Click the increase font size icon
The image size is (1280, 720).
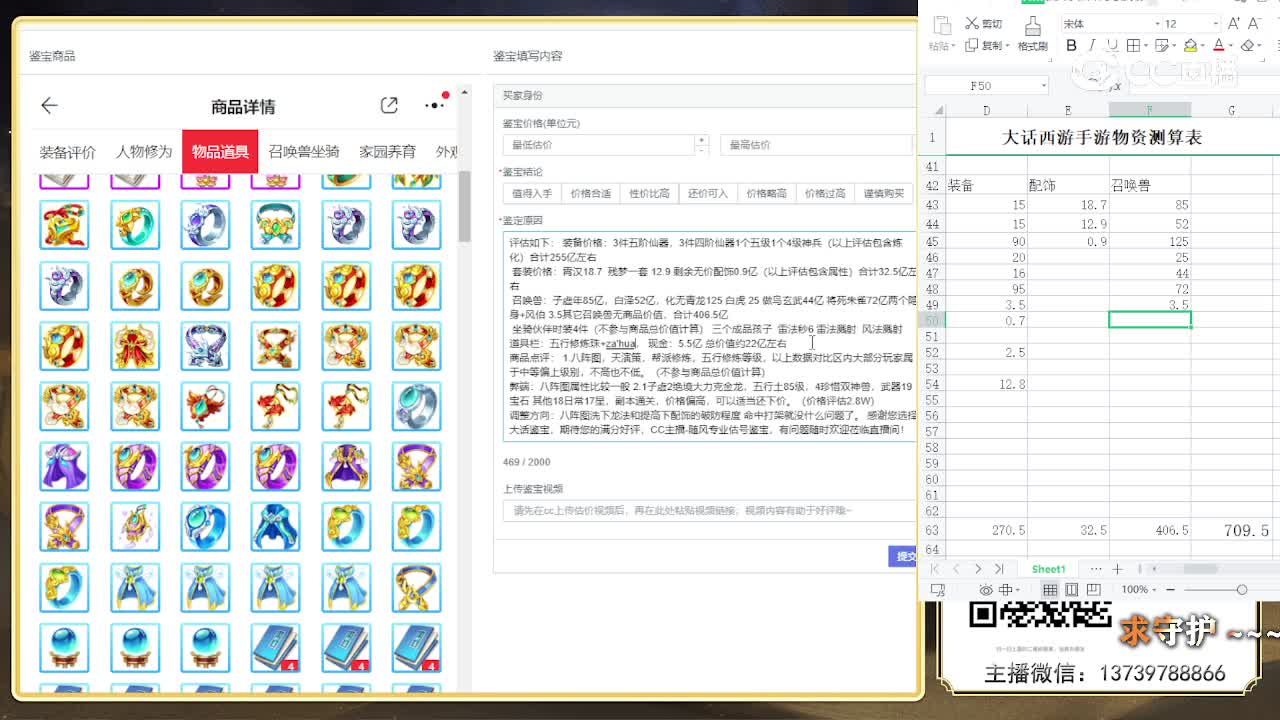[1233, 21]
